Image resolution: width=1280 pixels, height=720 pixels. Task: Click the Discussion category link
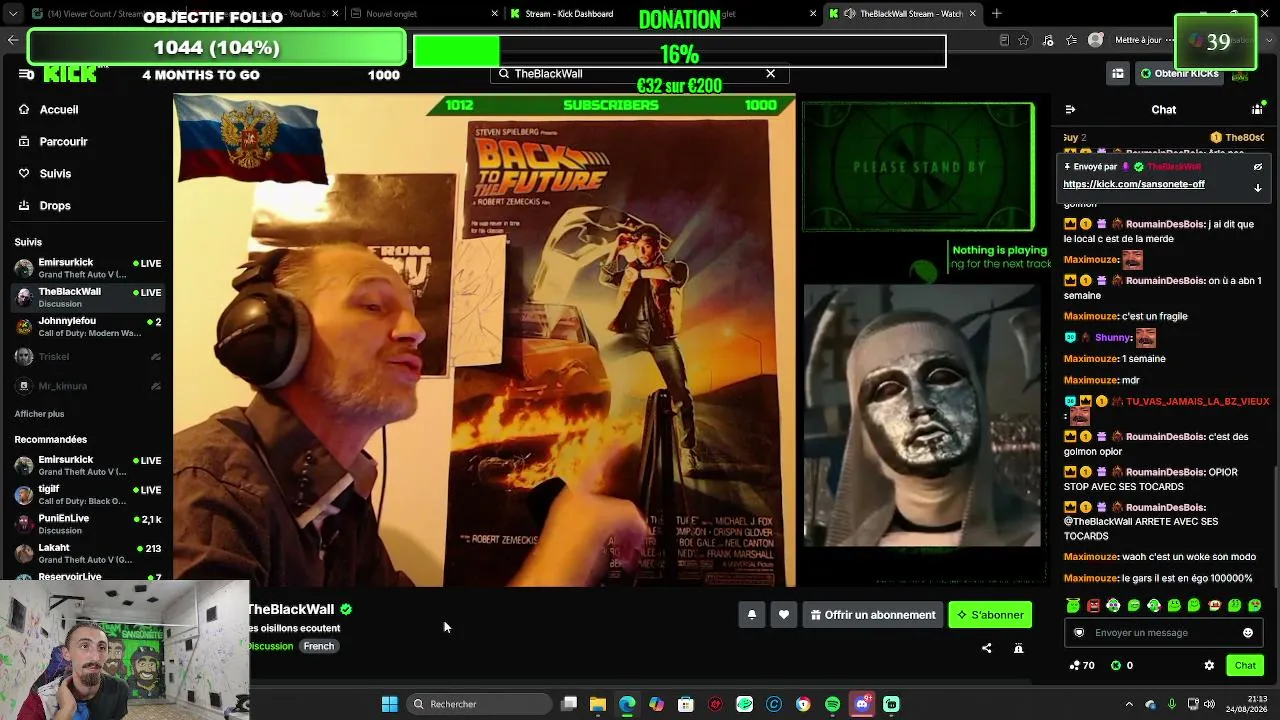(x=270, y=646)
